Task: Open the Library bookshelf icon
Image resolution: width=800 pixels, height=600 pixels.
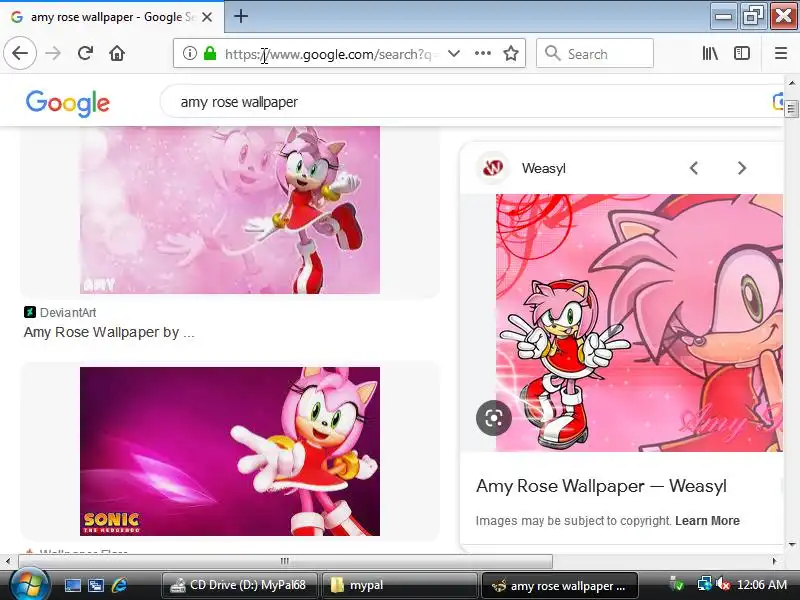Action: point(710,53)
